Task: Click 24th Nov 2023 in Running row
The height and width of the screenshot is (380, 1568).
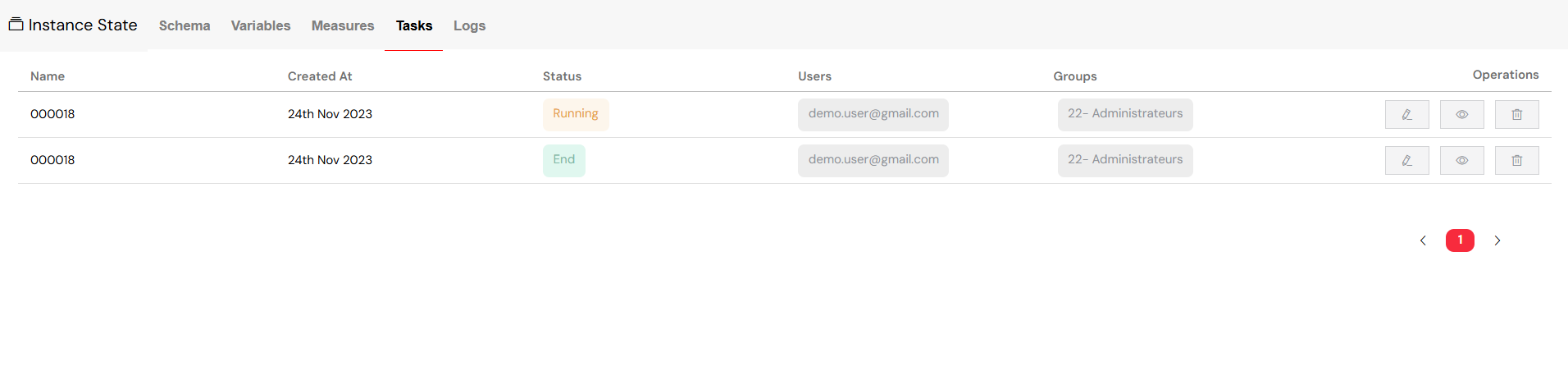Action: pyautogui.click(x=330, y=114)
